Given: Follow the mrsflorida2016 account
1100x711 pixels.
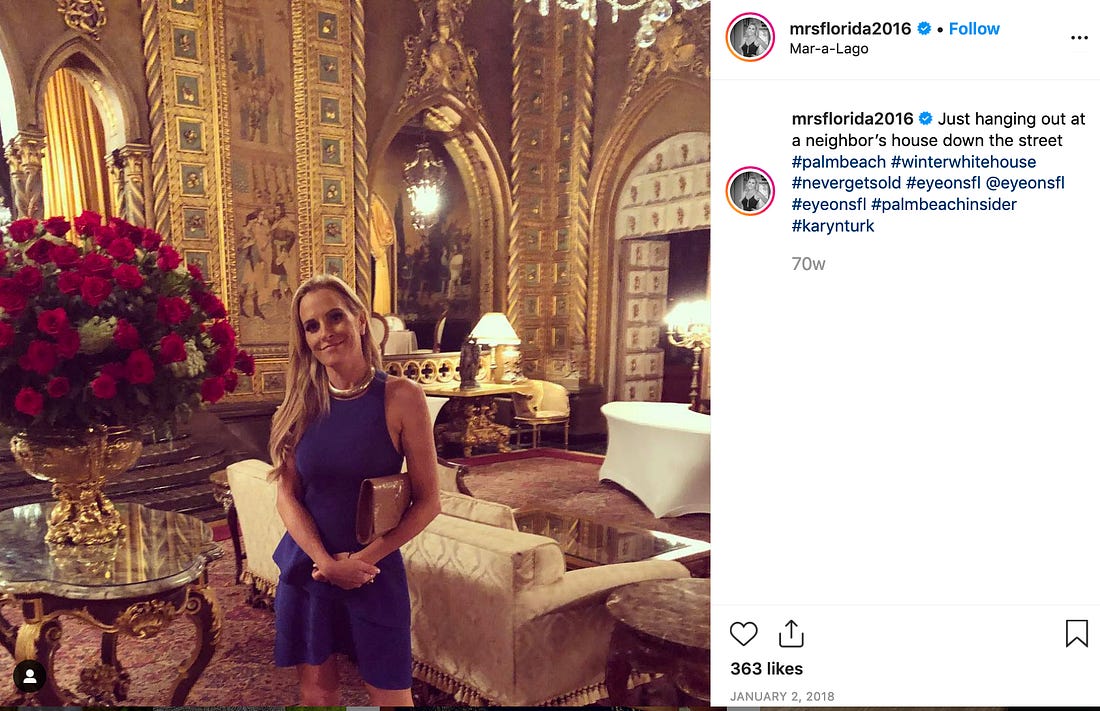Looking at the screenshot, I should point(974,29).
